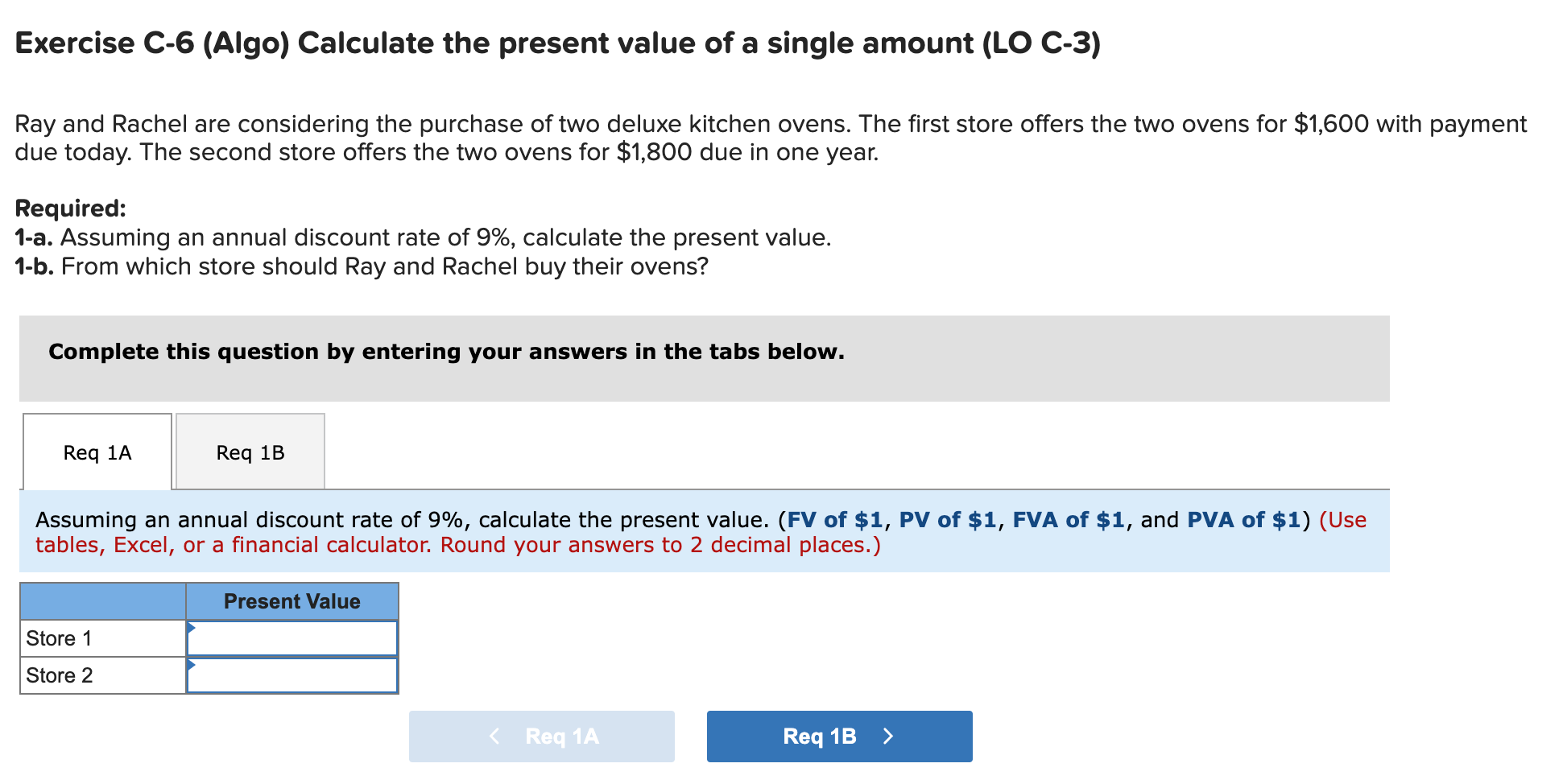Click the instruction banner about entering answers
The image size is (1563, 784).
[446, 351]
